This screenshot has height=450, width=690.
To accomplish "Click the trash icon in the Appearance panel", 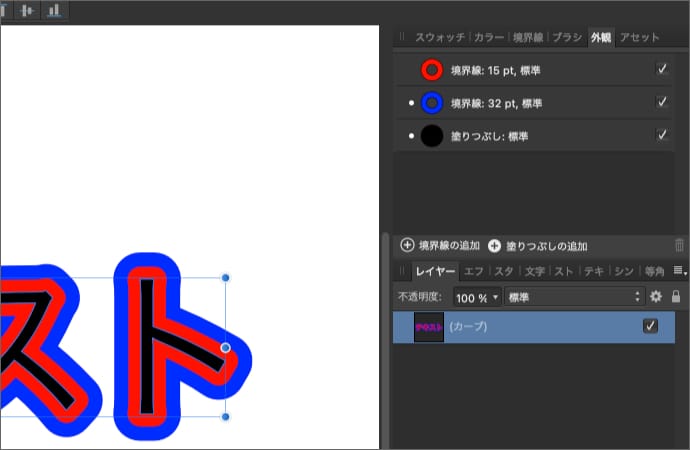I will click(x=680, y=245).
